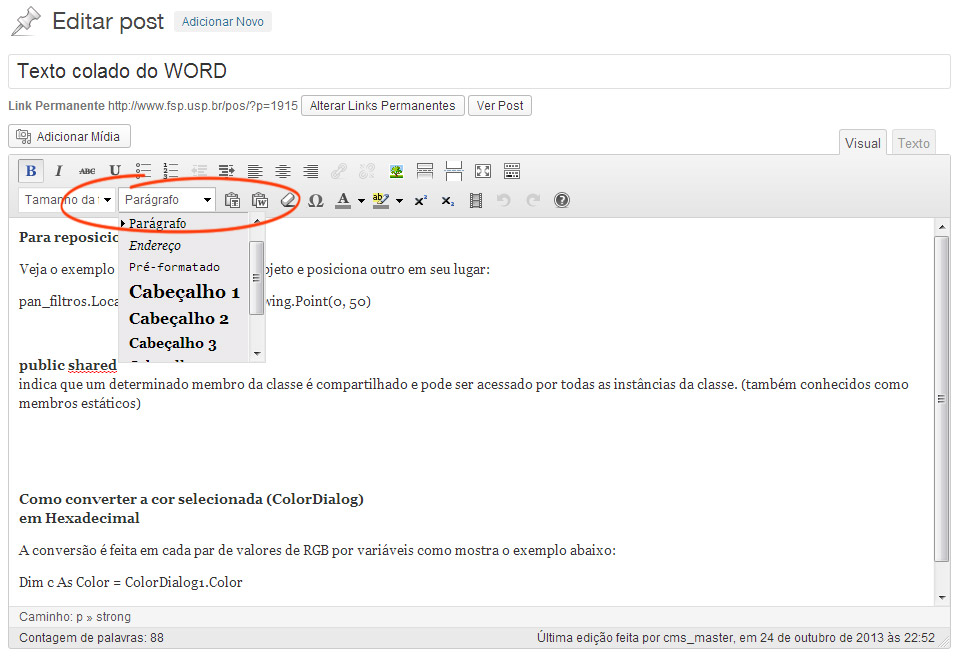Toggle Italic formatting

click(59, 171)
